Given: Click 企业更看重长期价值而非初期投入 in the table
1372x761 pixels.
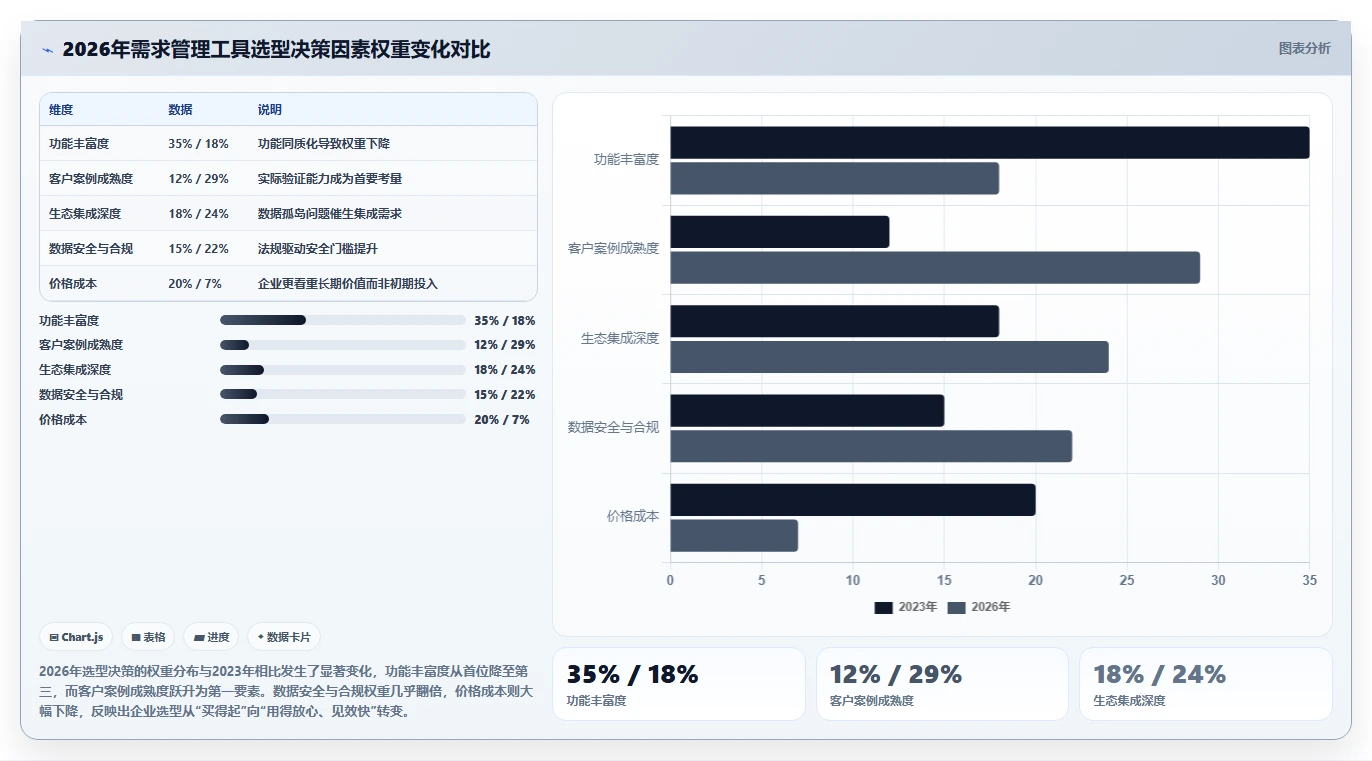Looking at the screenshot, I should pos(348,284).
